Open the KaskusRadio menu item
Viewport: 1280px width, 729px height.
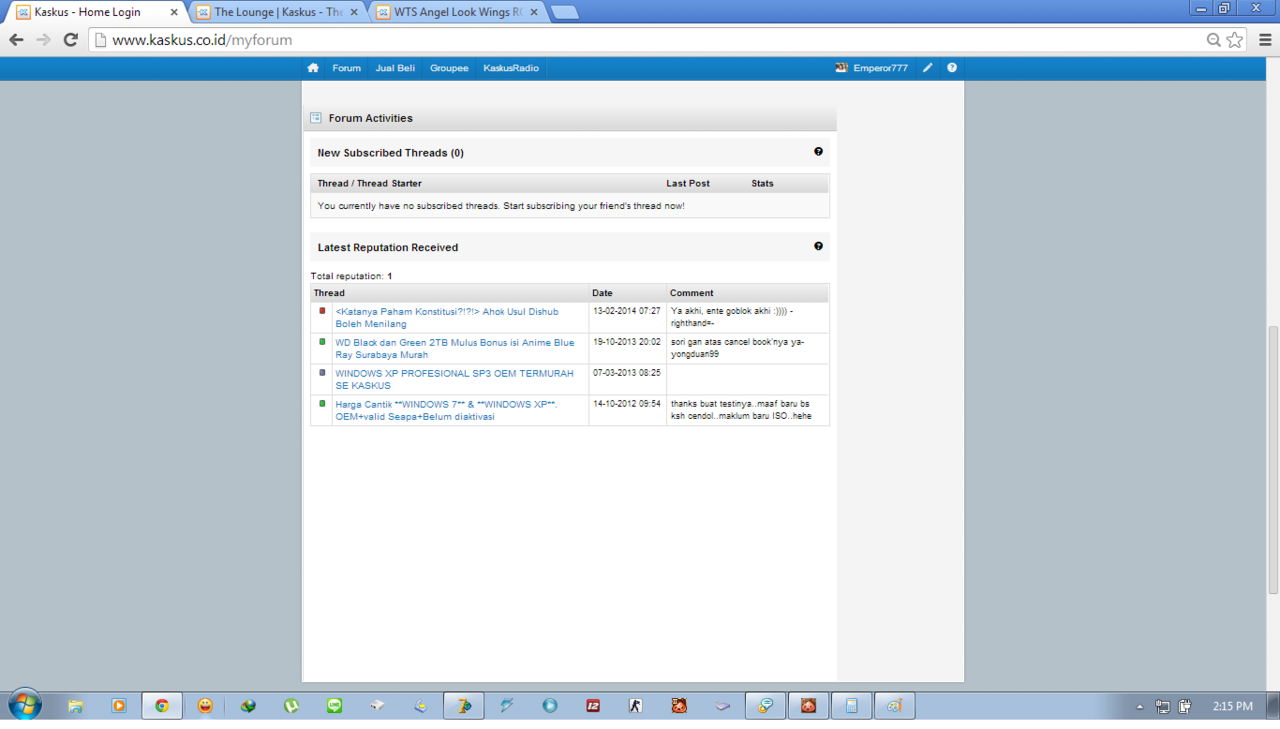(x=511, y=68)
